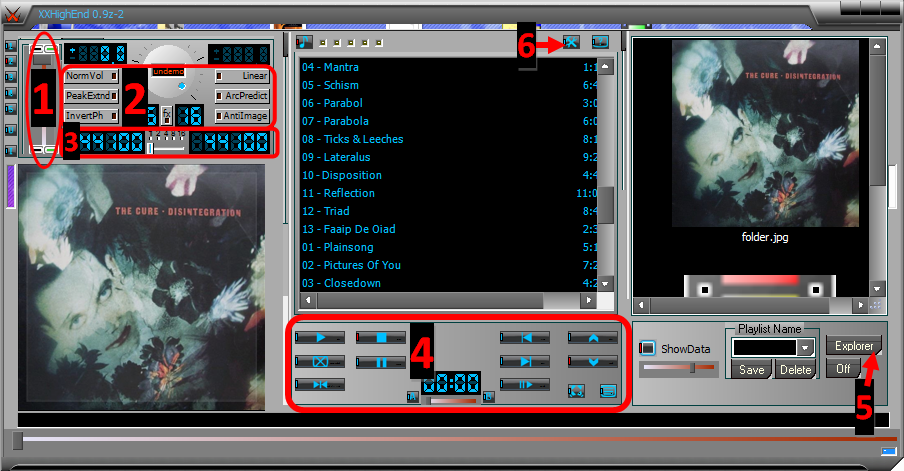The height and width of the screenshot is (471, 904).
Task: Click the undemo label on the knob
Action: pyautogui.click(x=169, y=71)
